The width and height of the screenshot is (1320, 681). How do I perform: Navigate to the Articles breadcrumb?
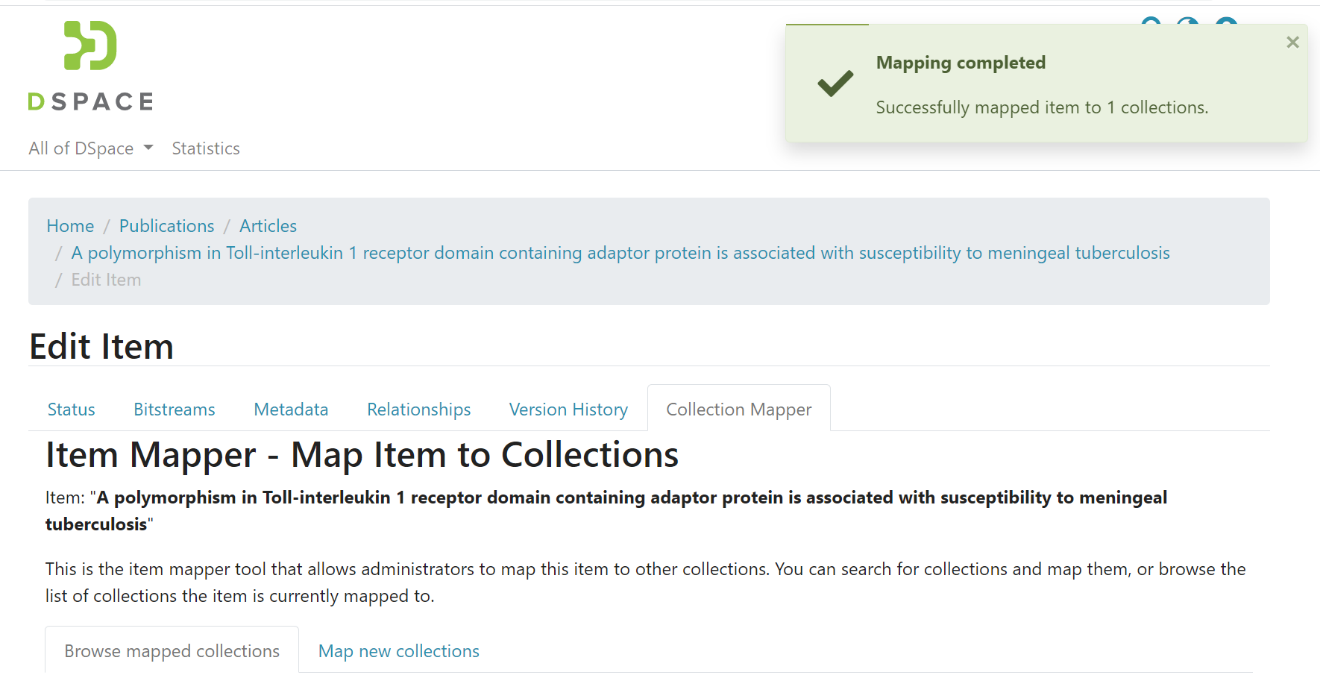pos(268,226)
